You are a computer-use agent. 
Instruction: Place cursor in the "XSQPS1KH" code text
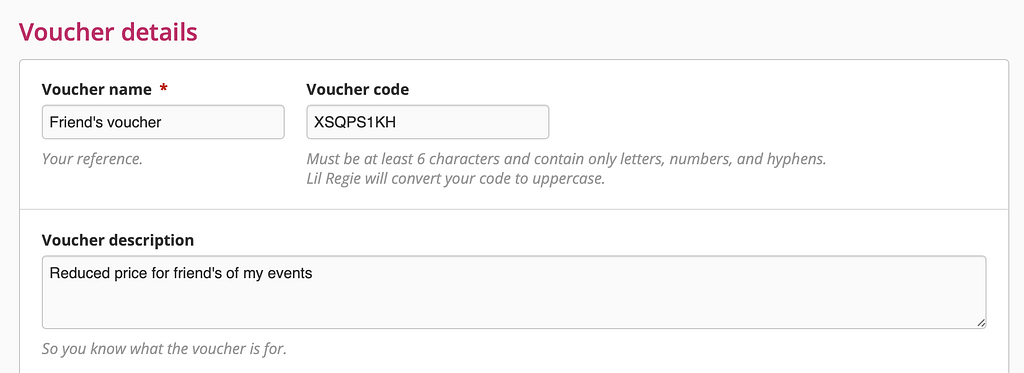(x=355, y=122)
